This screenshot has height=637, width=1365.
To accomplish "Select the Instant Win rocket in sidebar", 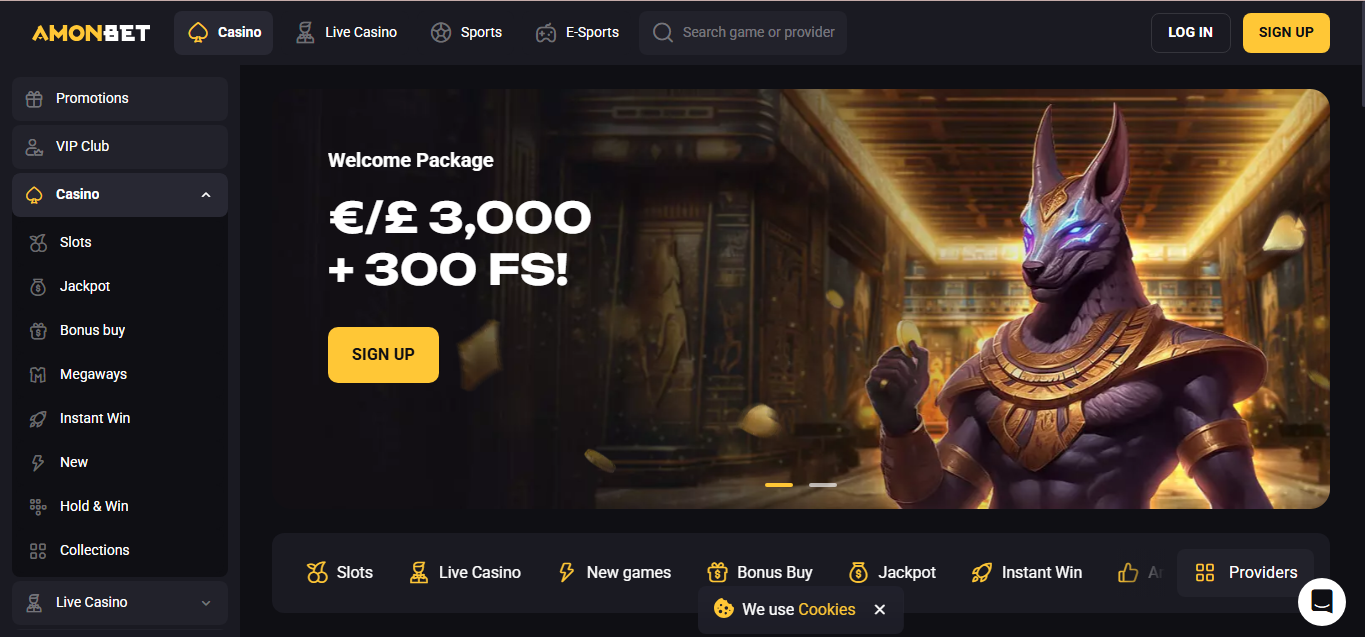I will pos(38,418).
